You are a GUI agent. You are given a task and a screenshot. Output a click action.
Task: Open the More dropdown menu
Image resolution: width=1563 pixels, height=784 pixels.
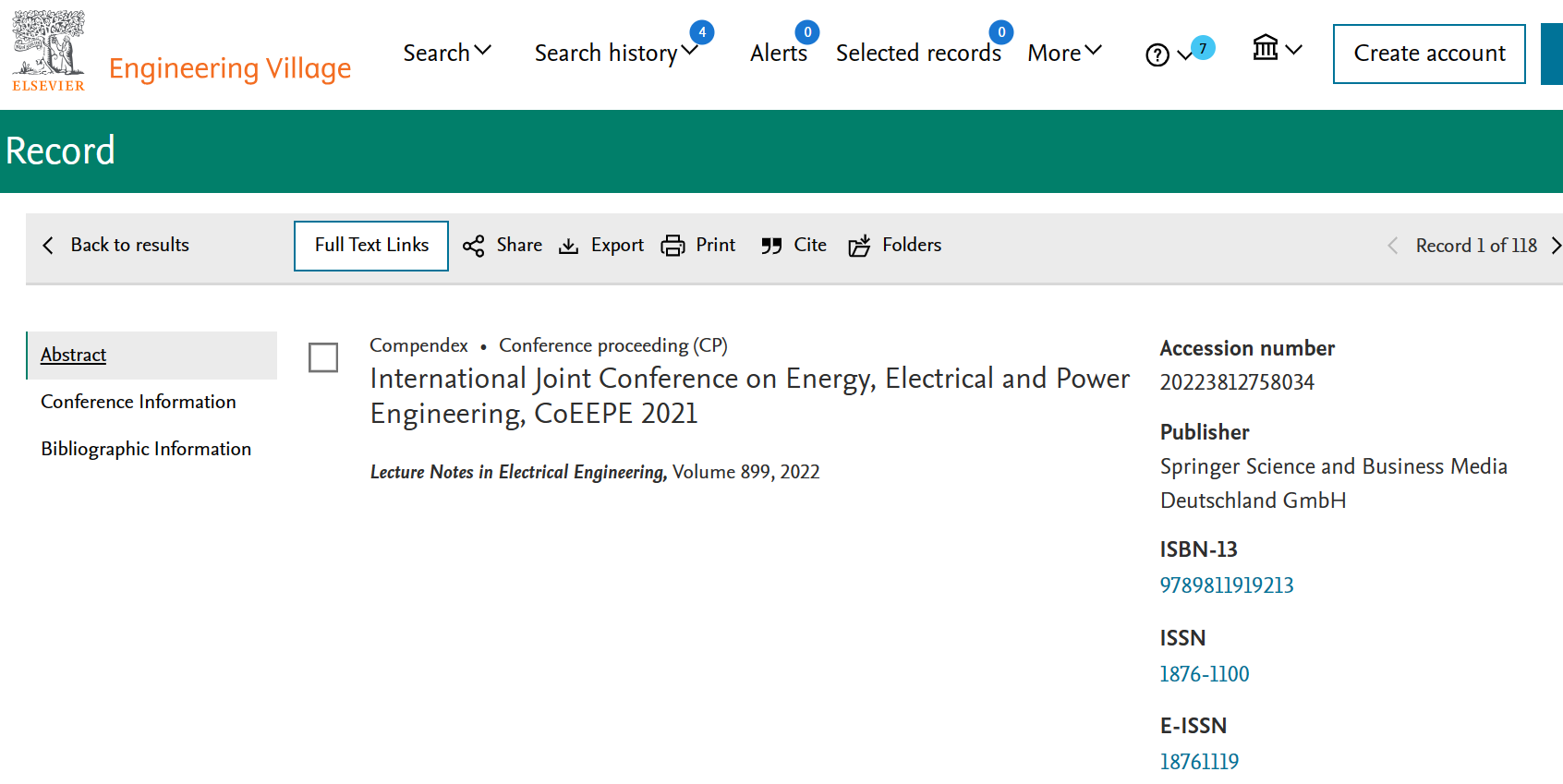pos(1064,54)
